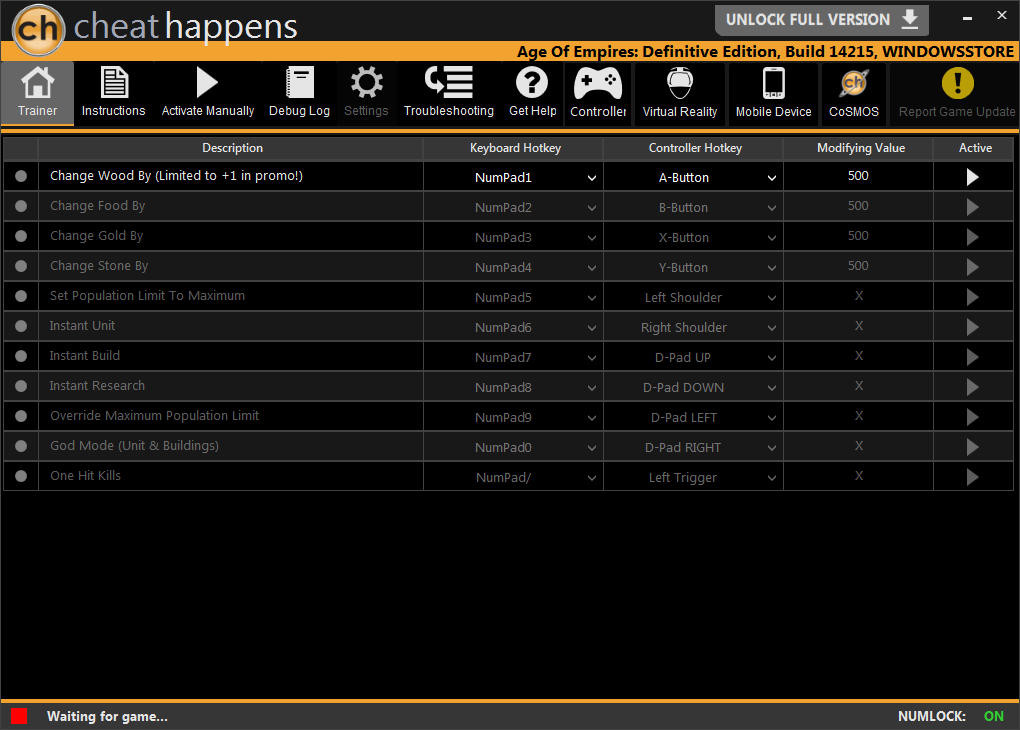Image resolution: width=1020 pixels, height=730 pixels.
Task: Edit Change Wood By modifying value 500
Action: [858, 176]
